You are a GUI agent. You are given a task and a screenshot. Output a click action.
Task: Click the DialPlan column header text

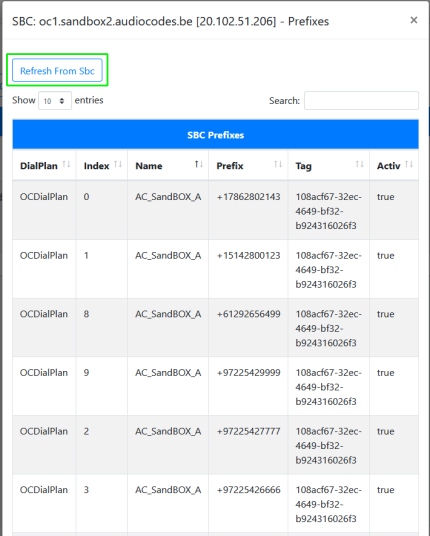(x=39, y=166)
